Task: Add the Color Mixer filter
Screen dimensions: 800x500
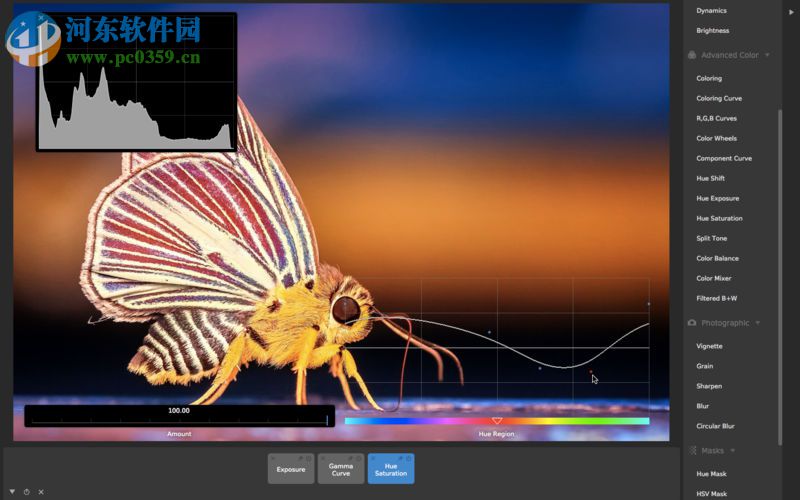Action: 714,278
